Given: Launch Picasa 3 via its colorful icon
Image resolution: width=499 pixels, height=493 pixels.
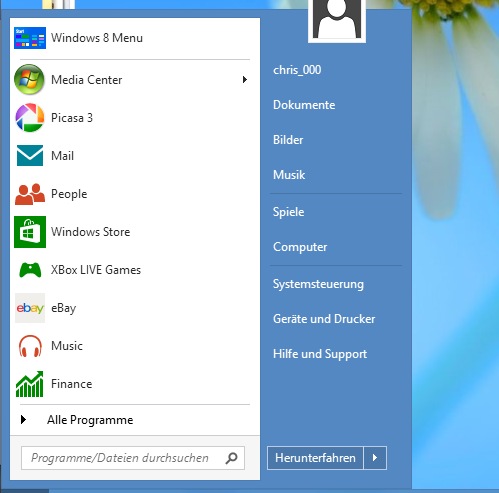Looking at the screenshot, I should pyautogui.click(x=30, y=117).
